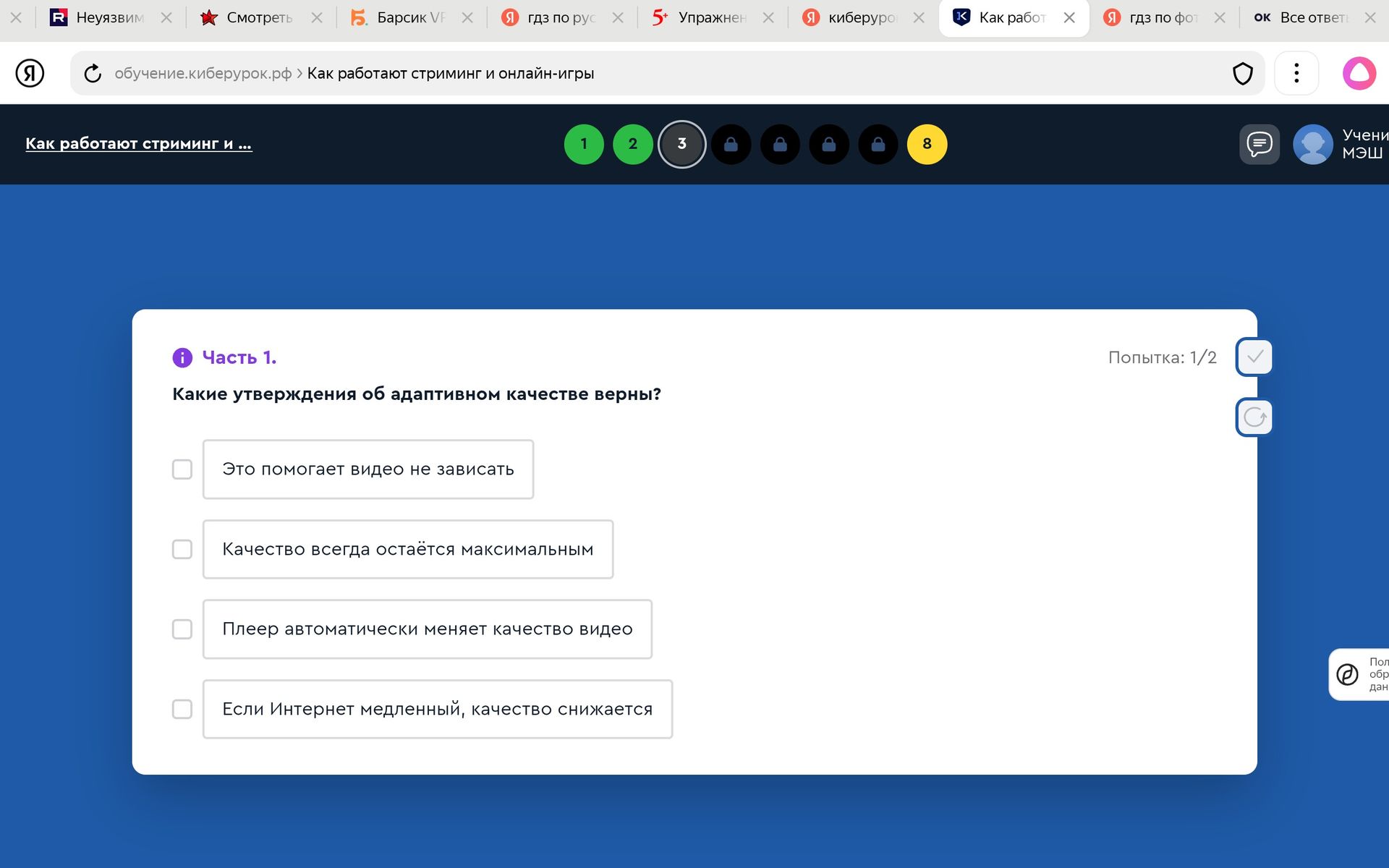Select the current step 3 circle
The height and width of the screenshot is (868, 1389).
(681, 144)
